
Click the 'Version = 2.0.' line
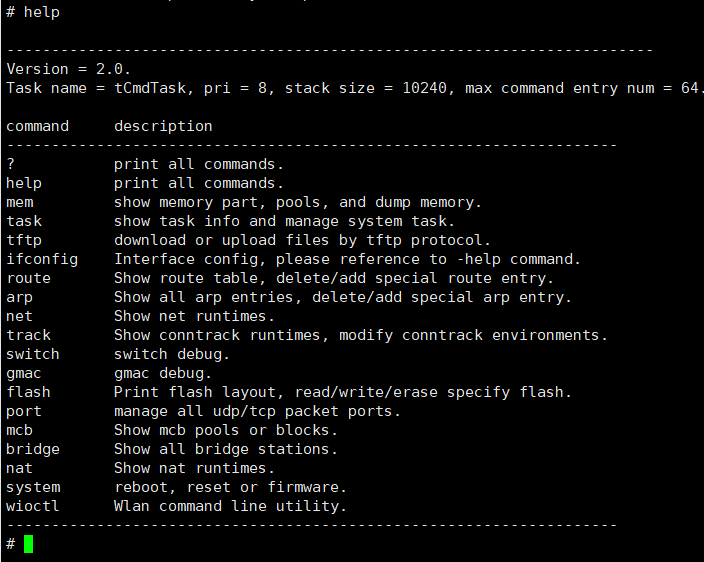pyautogui.click(x=69, y=69)
